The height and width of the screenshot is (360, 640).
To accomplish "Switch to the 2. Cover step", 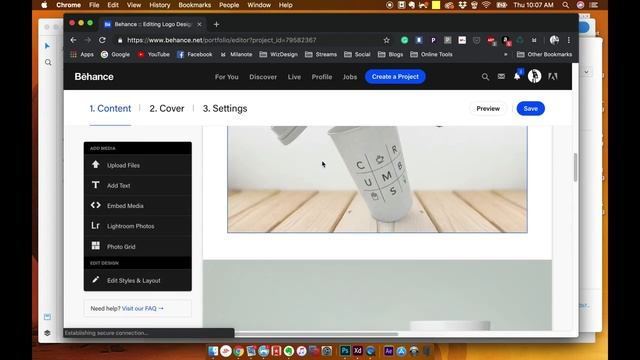I will 167,109.
